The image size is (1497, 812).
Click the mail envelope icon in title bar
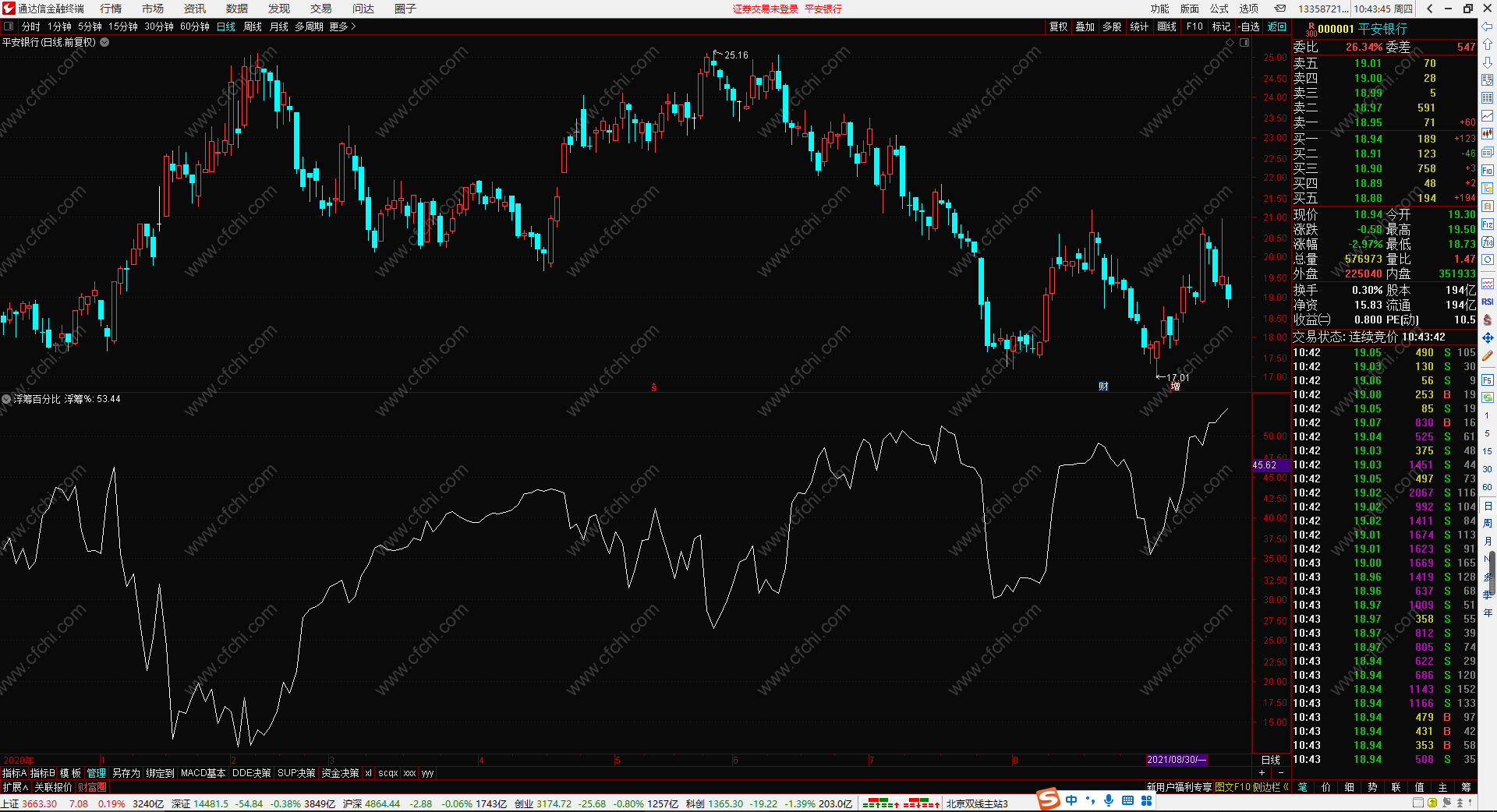[x=1280, y=9]
